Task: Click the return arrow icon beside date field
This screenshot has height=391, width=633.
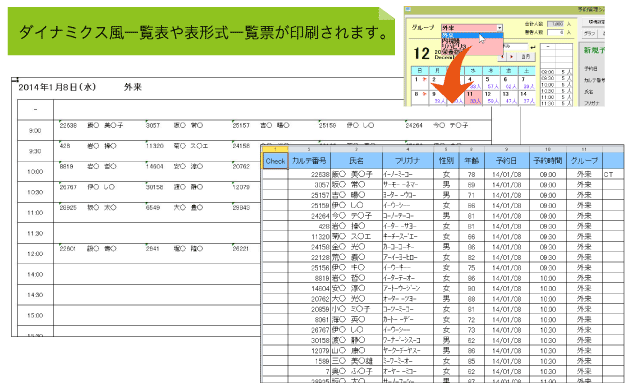Action: (533, 48)
